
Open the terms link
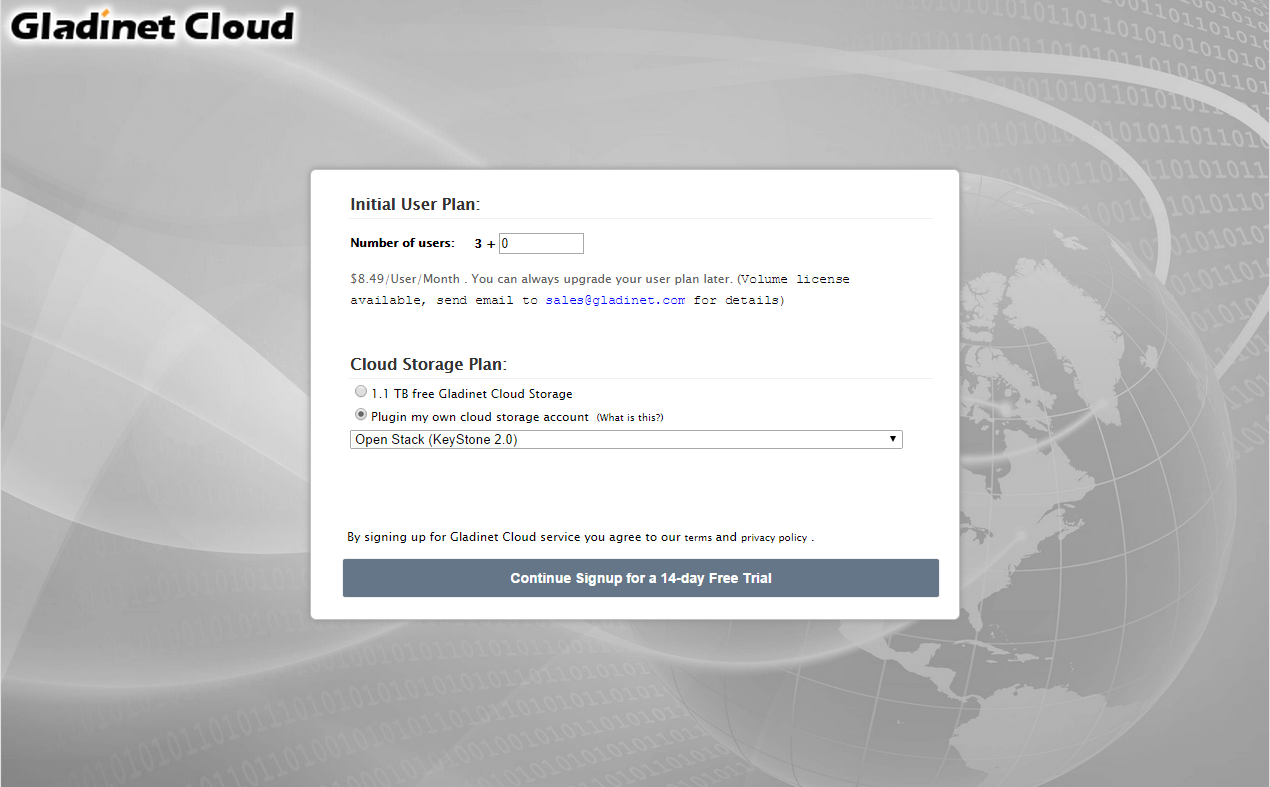pos(698,538)
